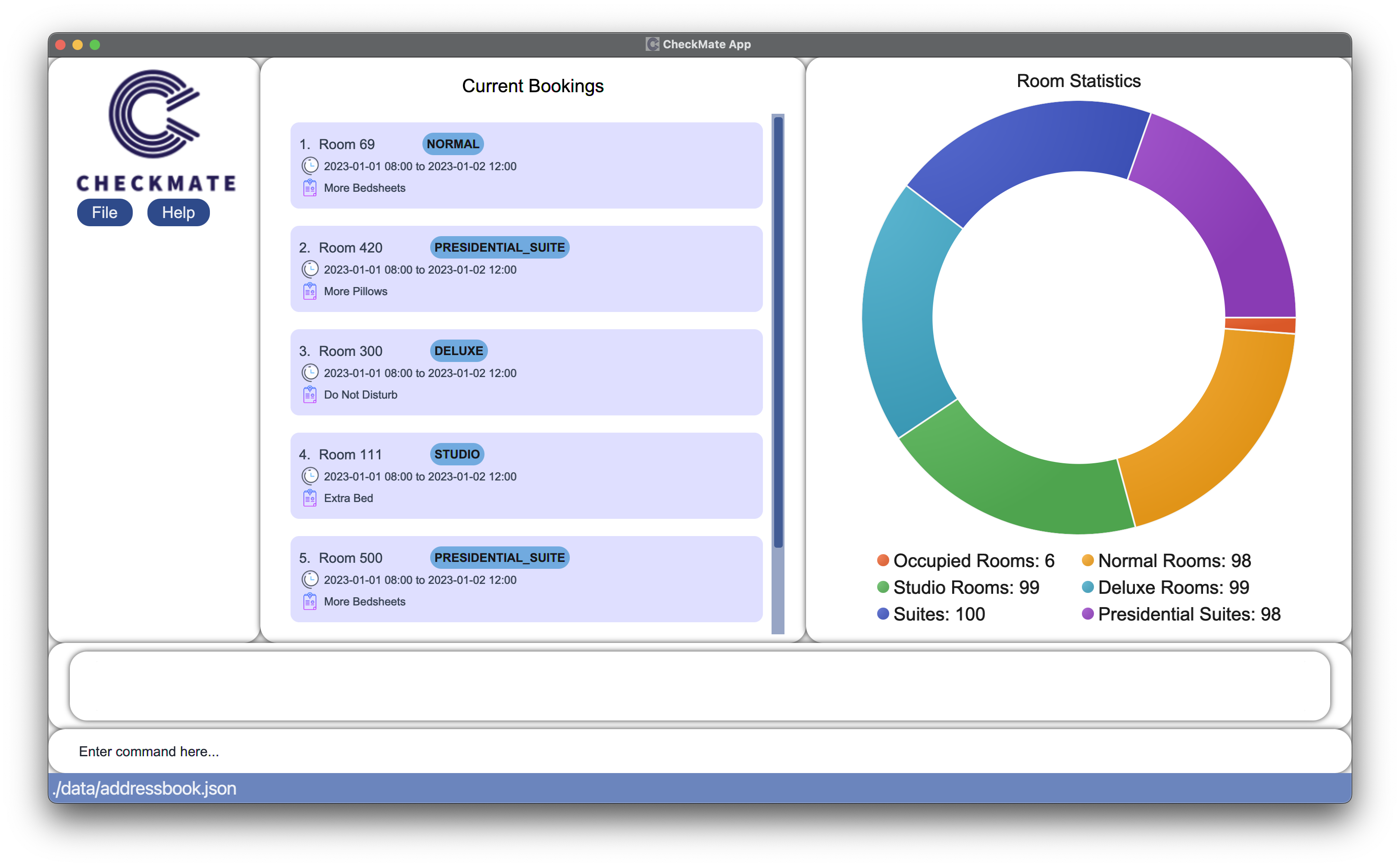
Task: Click the teal Deluxe Rooms legend dot
Action: [1087, 587]
